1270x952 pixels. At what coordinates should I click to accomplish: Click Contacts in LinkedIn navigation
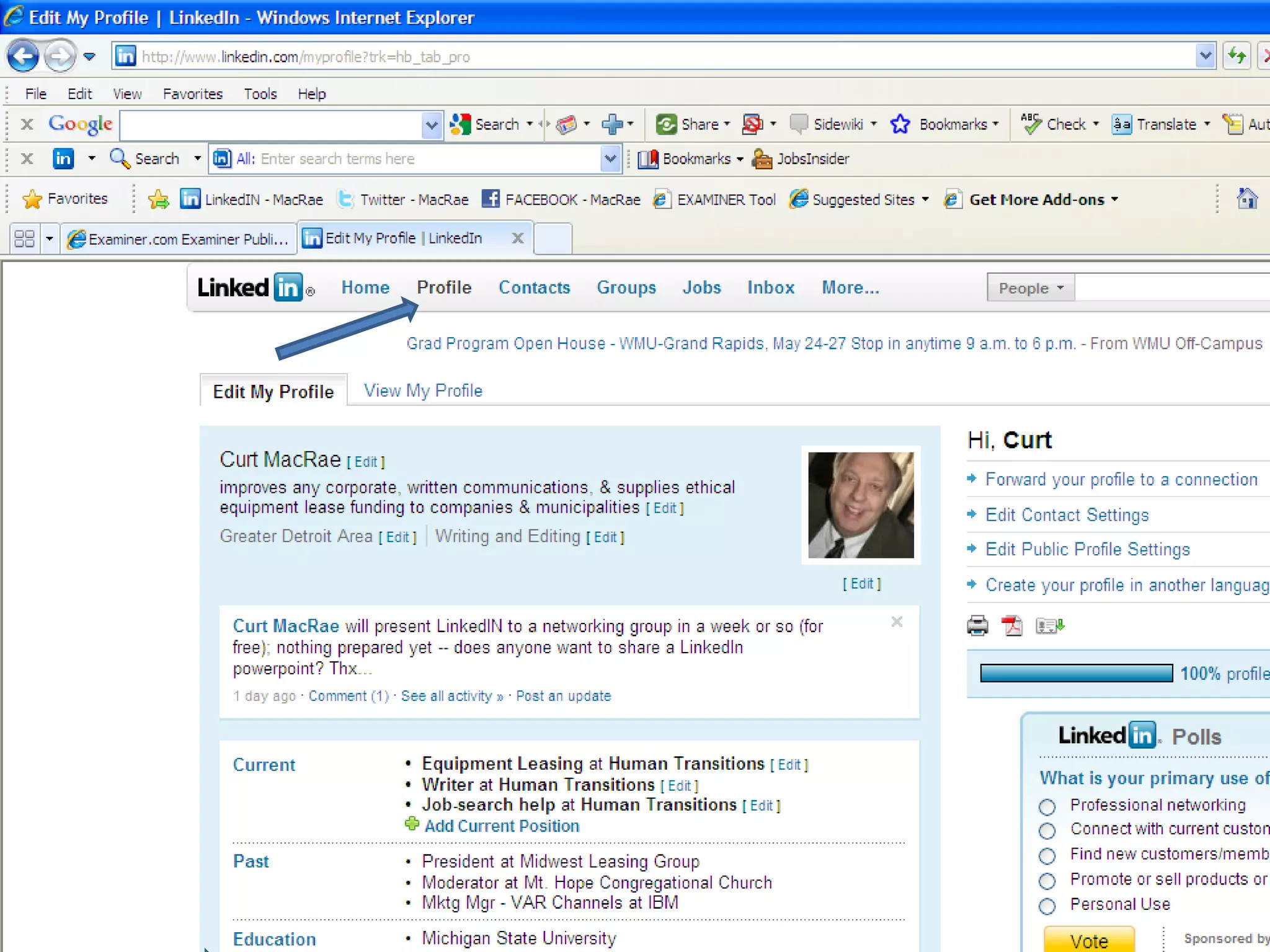[x=534, y=288]
